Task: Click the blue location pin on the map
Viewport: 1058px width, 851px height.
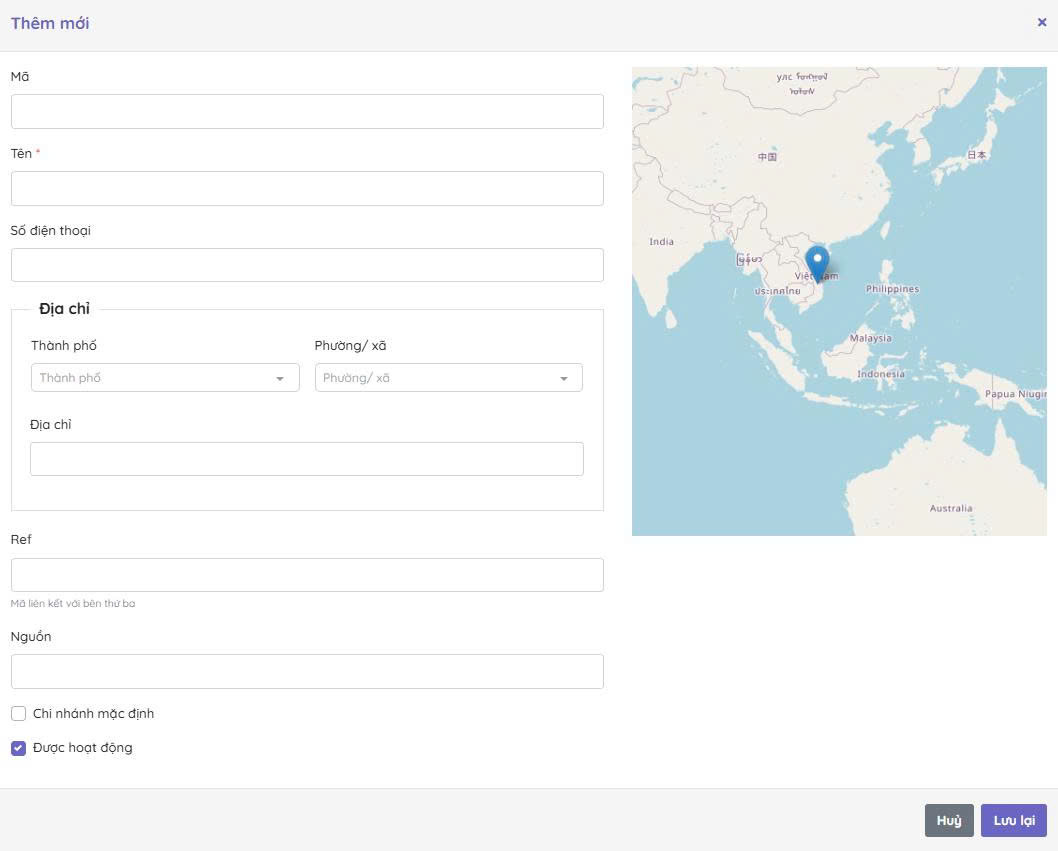Action: tap(817, 263)
